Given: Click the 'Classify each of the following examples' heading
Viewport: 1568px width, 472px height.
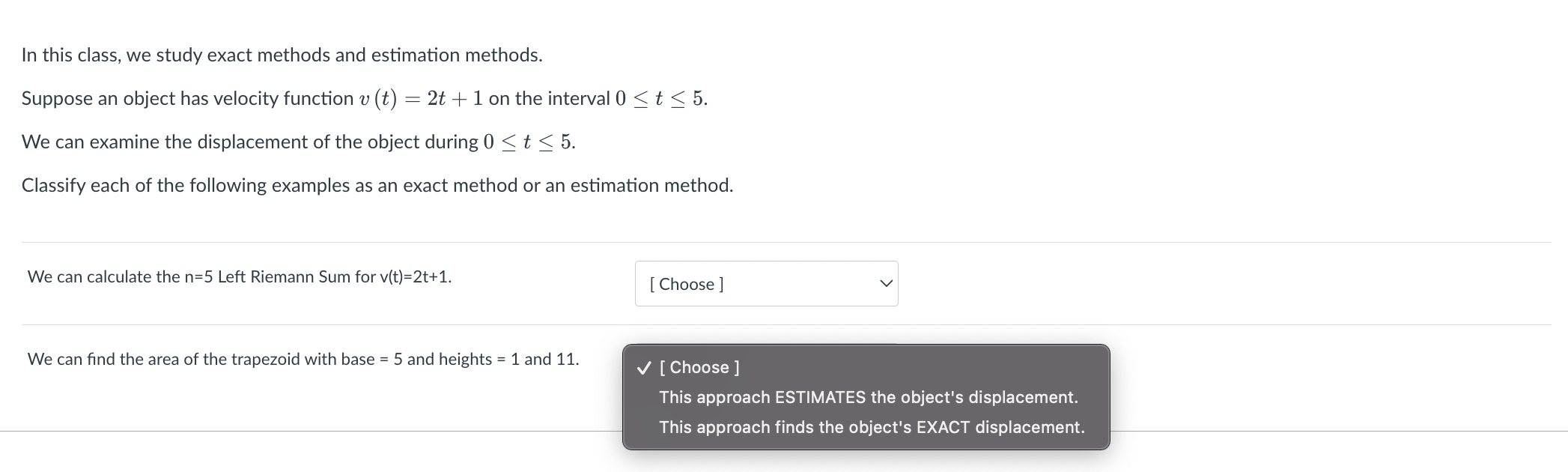Looking at the screenshot, I should [377, 185].
